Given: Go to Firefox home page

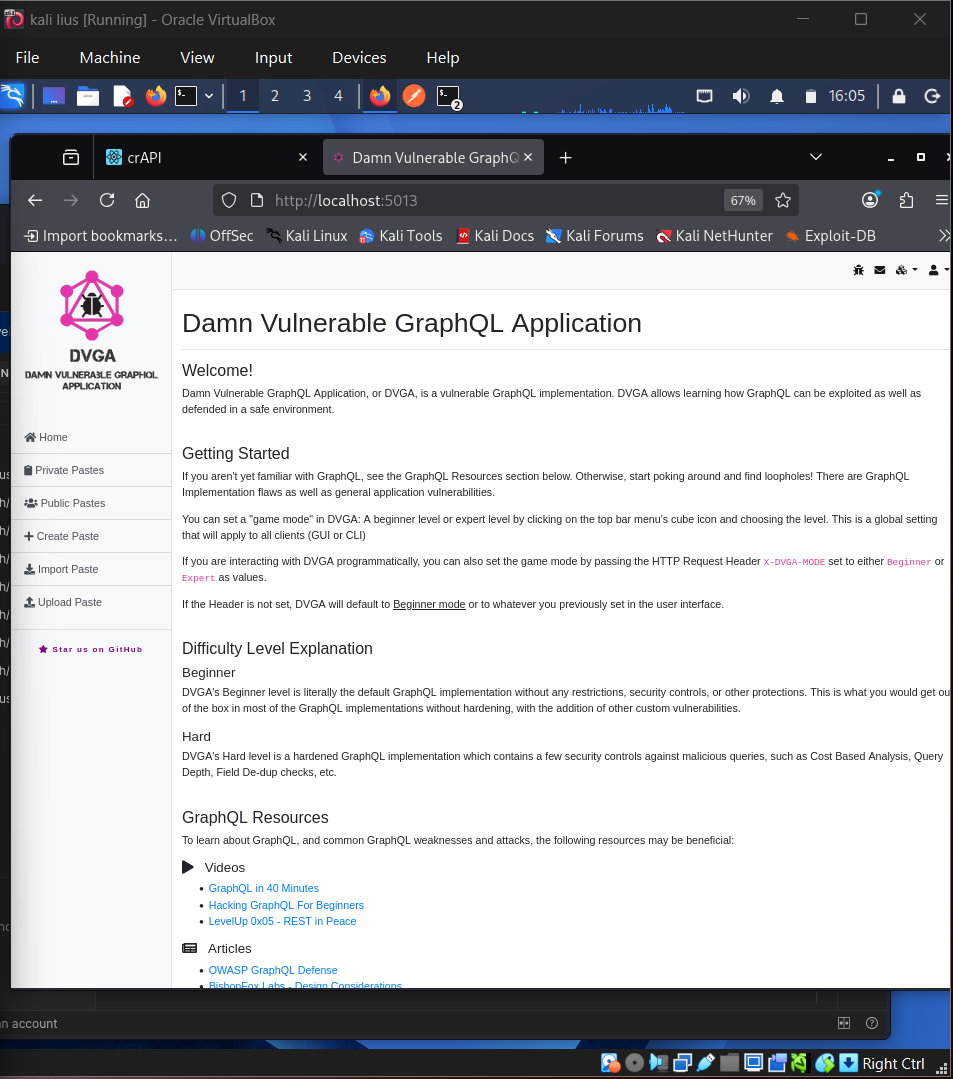Looking at the screenshot, I should point(142,200).
